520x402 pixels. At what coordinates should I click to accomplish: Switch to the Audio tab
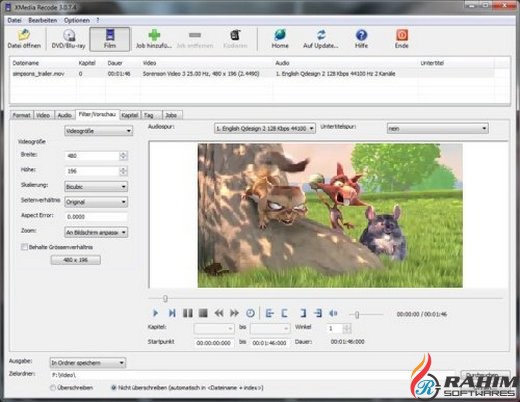65,115
